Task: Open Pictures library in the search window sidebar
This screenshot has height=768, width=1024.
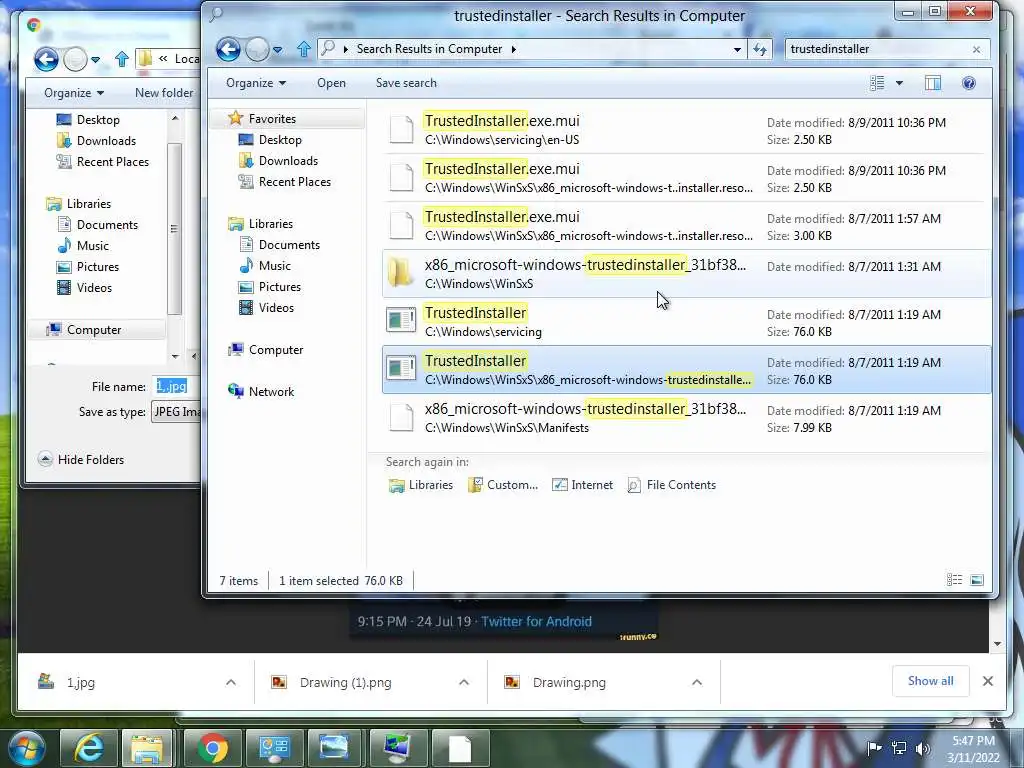Action: point(280,287)
